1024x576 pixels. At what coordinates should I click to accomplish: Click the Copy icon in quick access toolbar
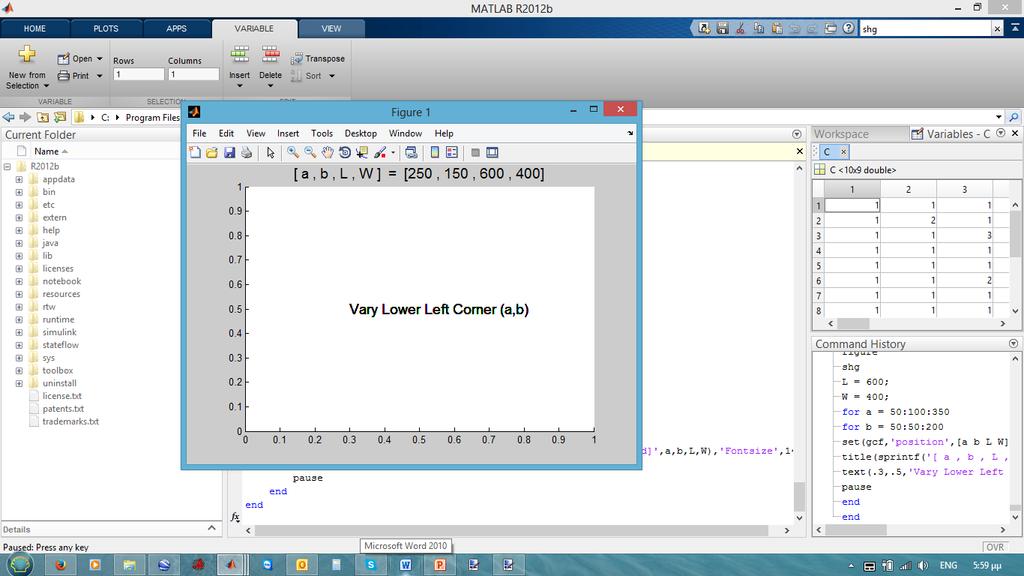coord(758,28)
